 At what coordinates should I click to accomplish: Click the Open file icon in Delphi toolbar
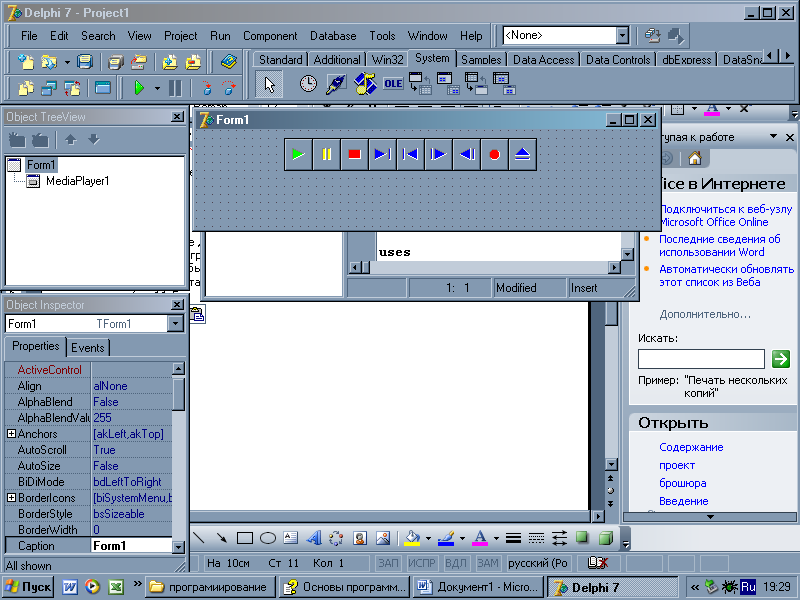point(49,62)
